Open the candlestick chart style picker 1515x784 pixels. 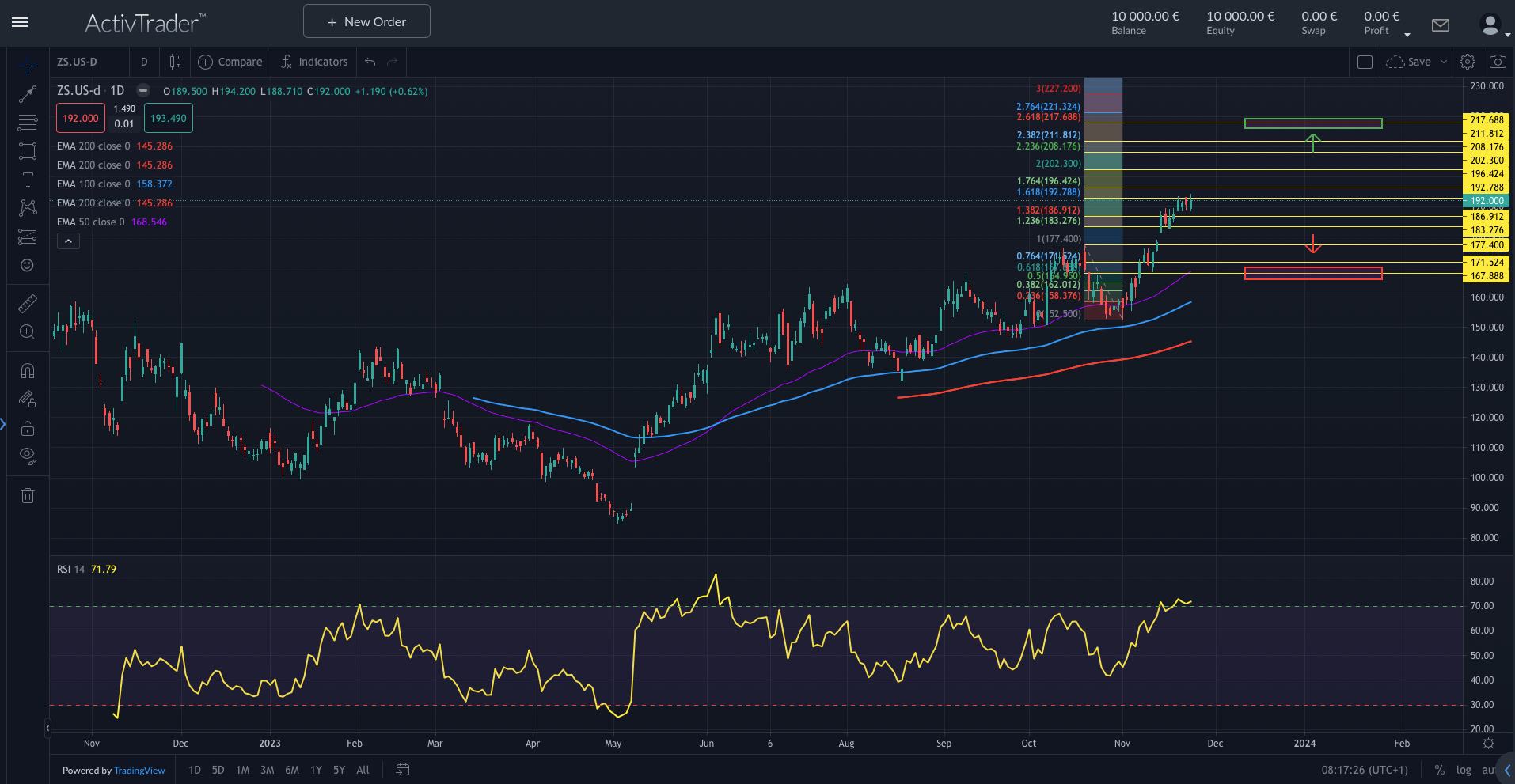(x=175, y=62)
